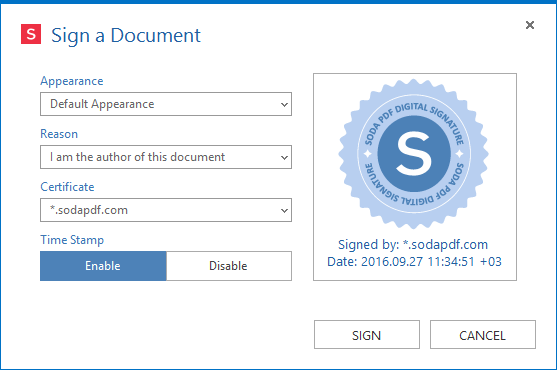Click the 'Sign a Document' title
The image size is (557, 370).
point(126,36)
